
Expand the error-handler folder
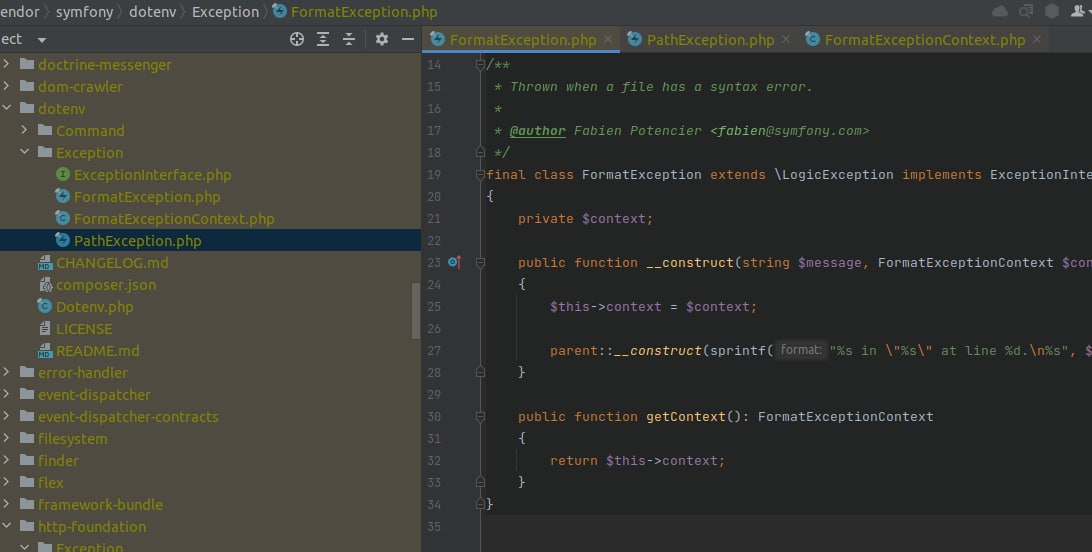pyautogui.click(x=6, y=372)
